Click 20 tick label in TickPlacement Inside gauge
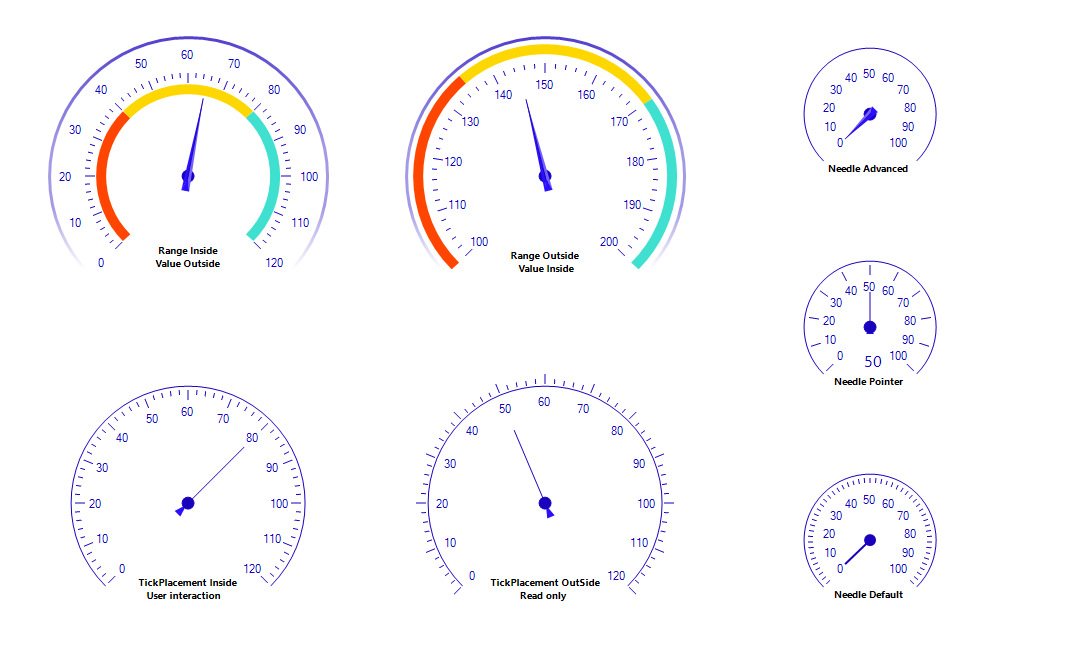1086x649 pixels. point(95,504)
